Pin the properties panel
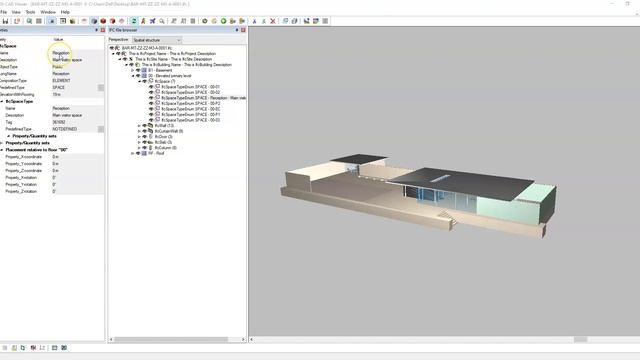The width and height of the screenshot is (640, 360). point(96,30)
